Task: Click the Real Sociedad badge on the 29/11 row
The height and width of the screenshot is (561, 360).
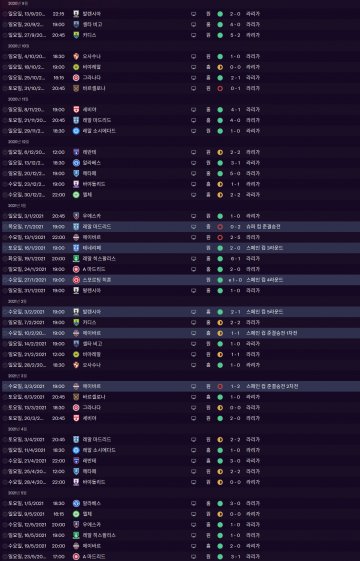Action: 76,131
